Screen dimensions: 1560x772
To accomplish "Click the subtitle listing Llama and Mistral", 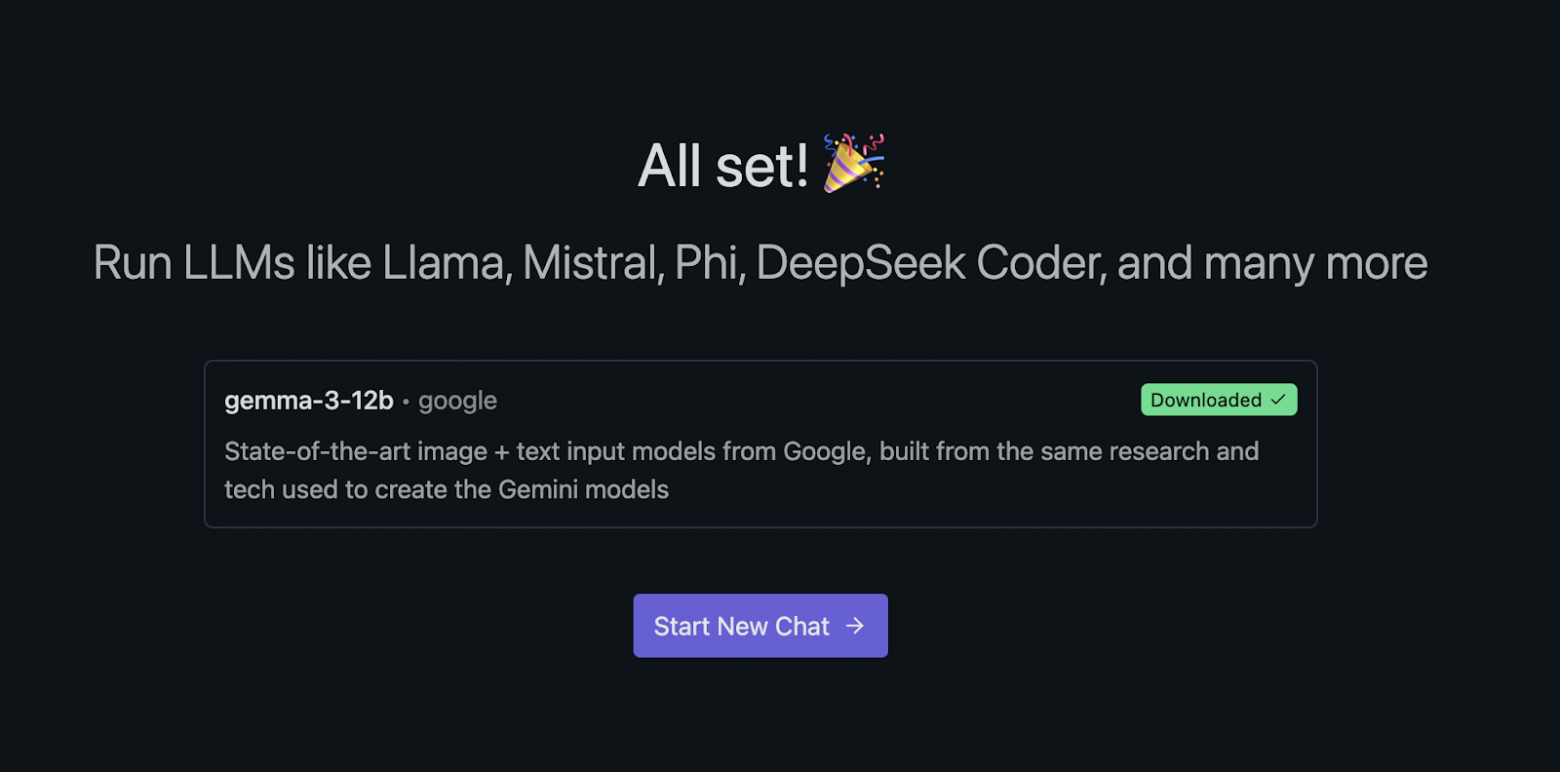I will click(760, 262).
